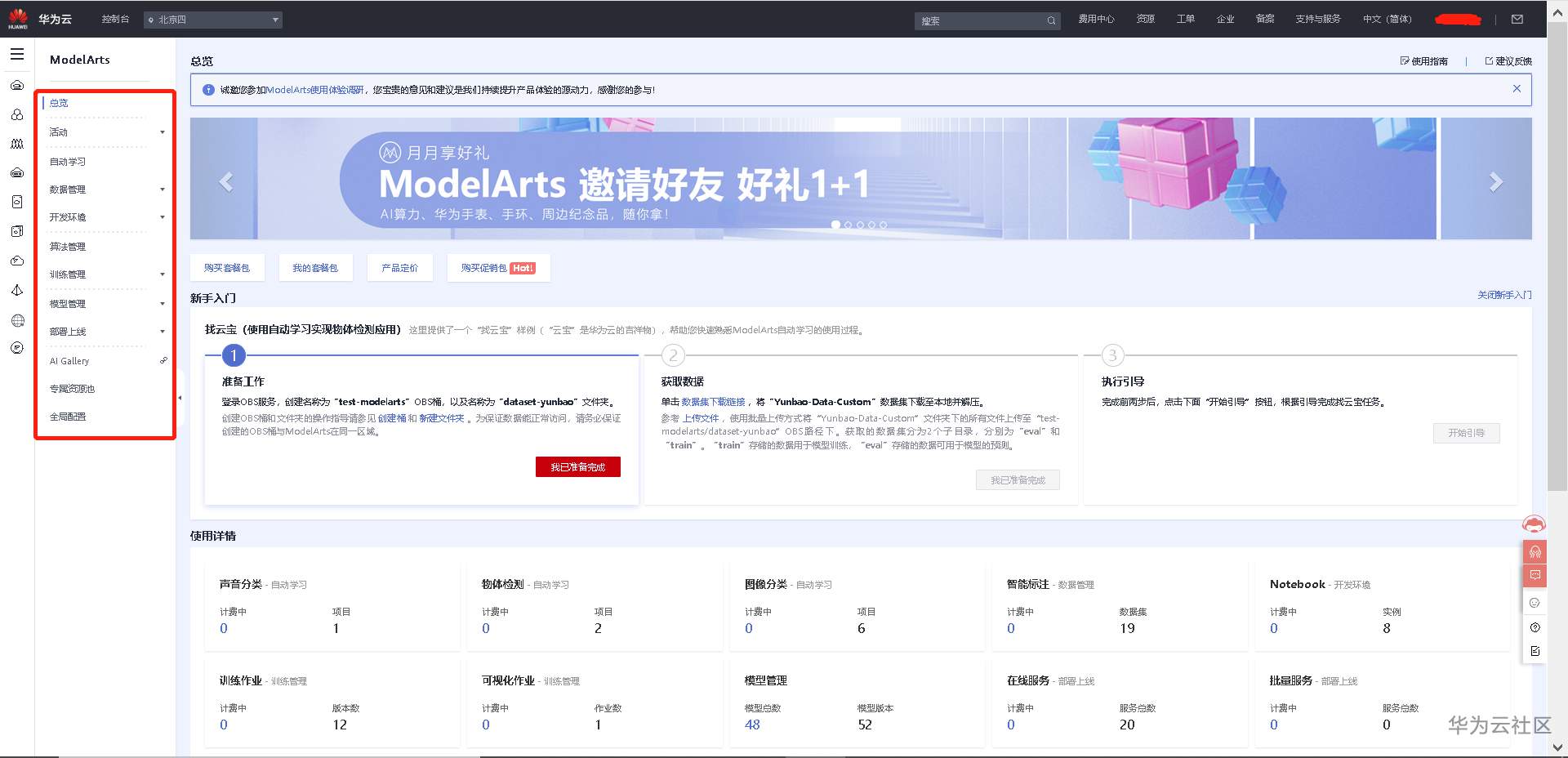1568x758 pixels.
Task: Click the help question-mark icon on right edge
Action: pos(1535,627)
